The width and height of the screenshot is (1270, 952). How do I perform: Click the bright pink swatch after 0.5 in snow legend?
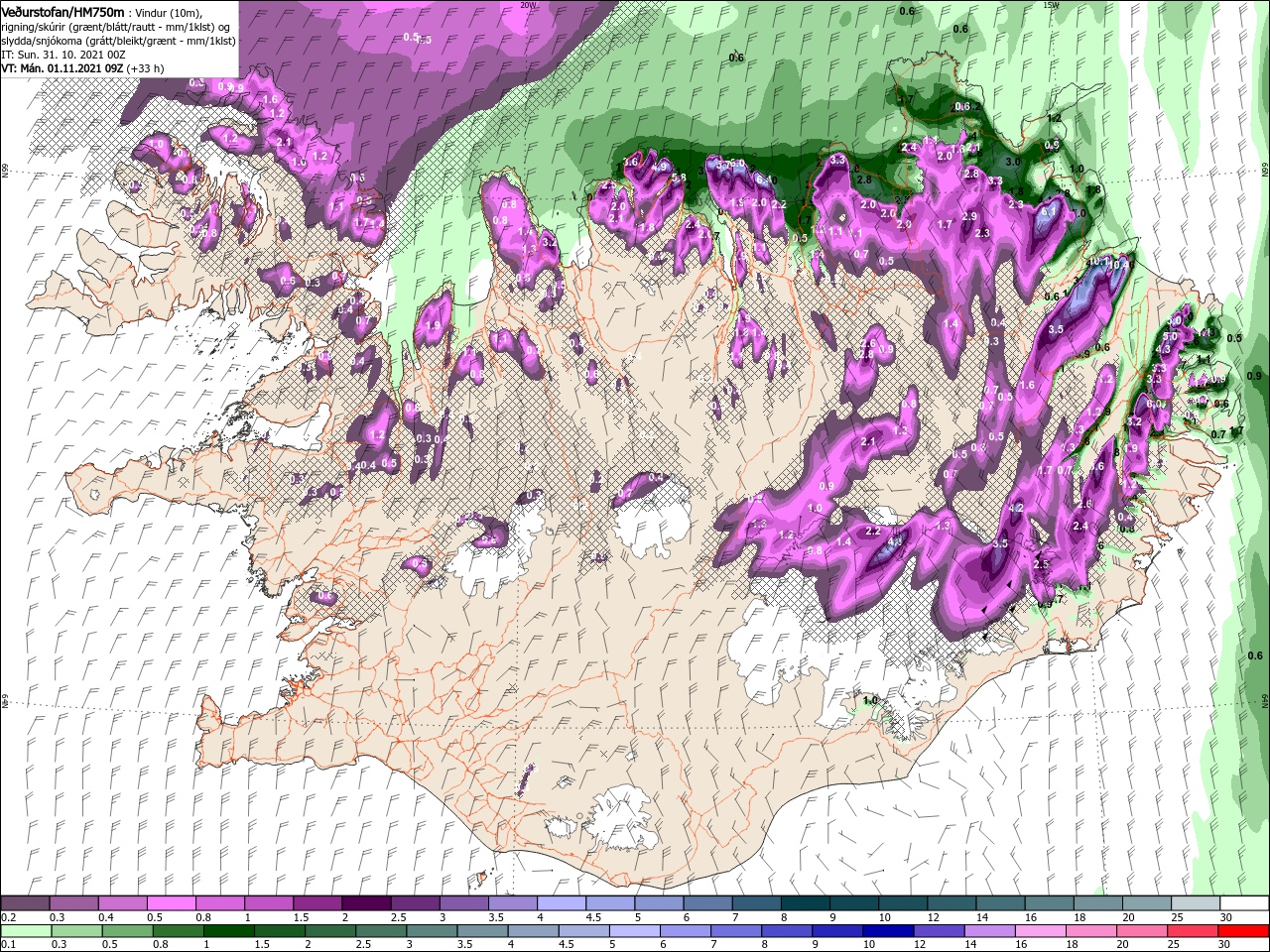(171, 902)
